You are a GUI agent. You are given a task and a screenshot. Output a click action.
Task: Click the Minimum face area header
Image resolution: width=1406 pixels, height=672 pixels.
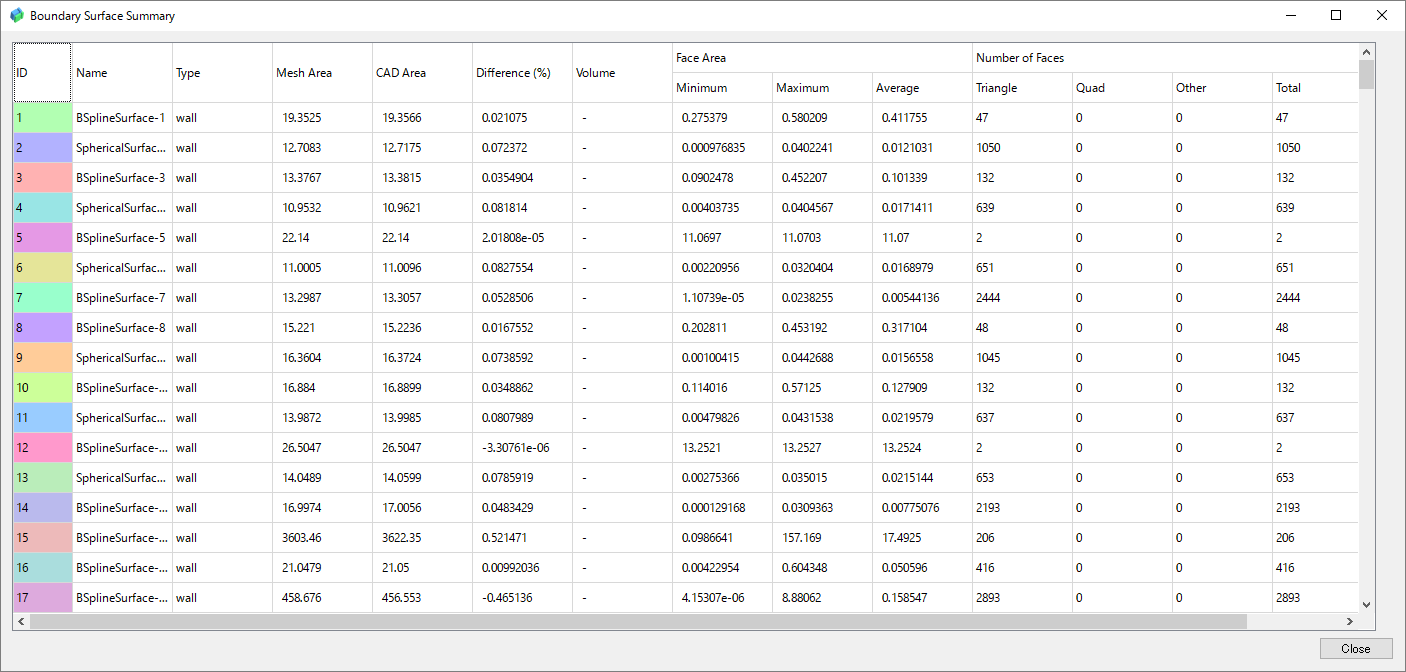coord(722,88)
